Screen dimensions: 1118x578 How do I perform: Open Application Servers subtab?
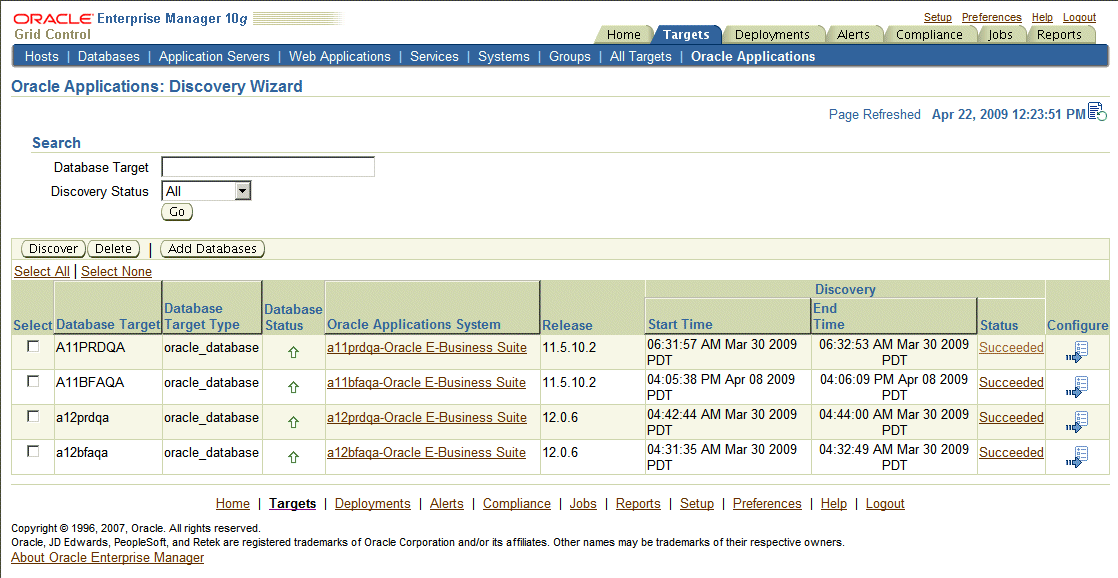click(x=214, y=56)
